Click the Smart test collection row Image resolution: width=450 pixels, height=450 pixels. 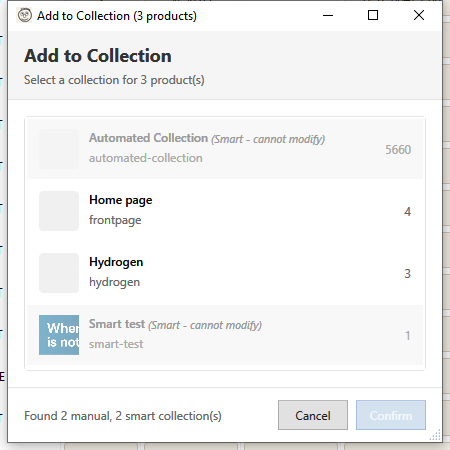click(x=225, y=335)
